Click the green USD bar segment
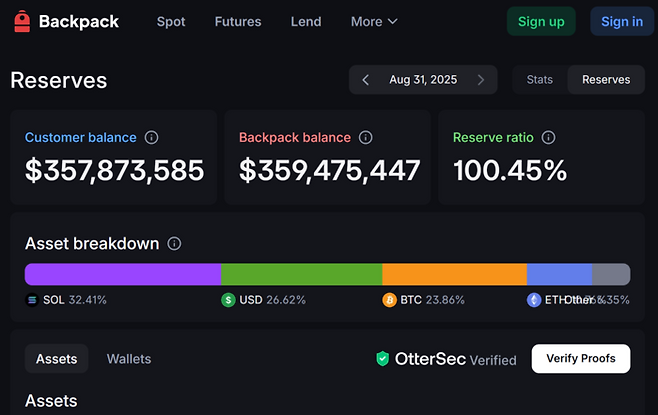 [302, 274]
